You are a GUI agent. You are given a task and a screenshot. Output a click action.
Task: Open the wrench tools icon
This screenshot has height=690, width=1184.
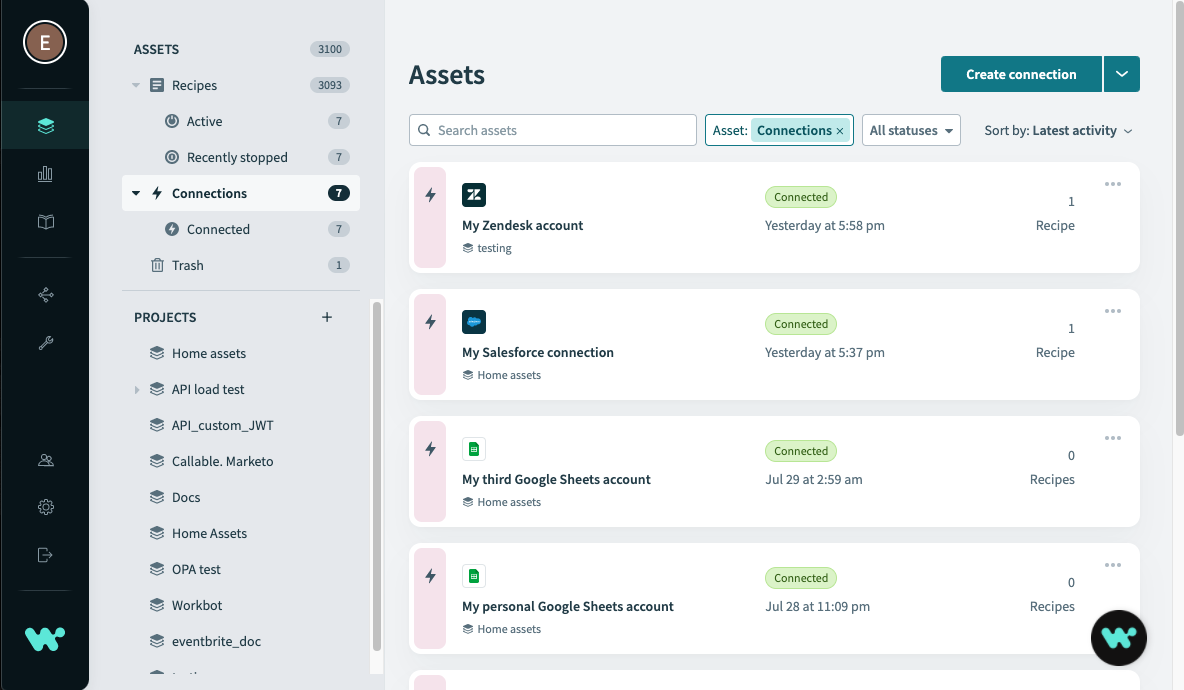pos(45,343)
